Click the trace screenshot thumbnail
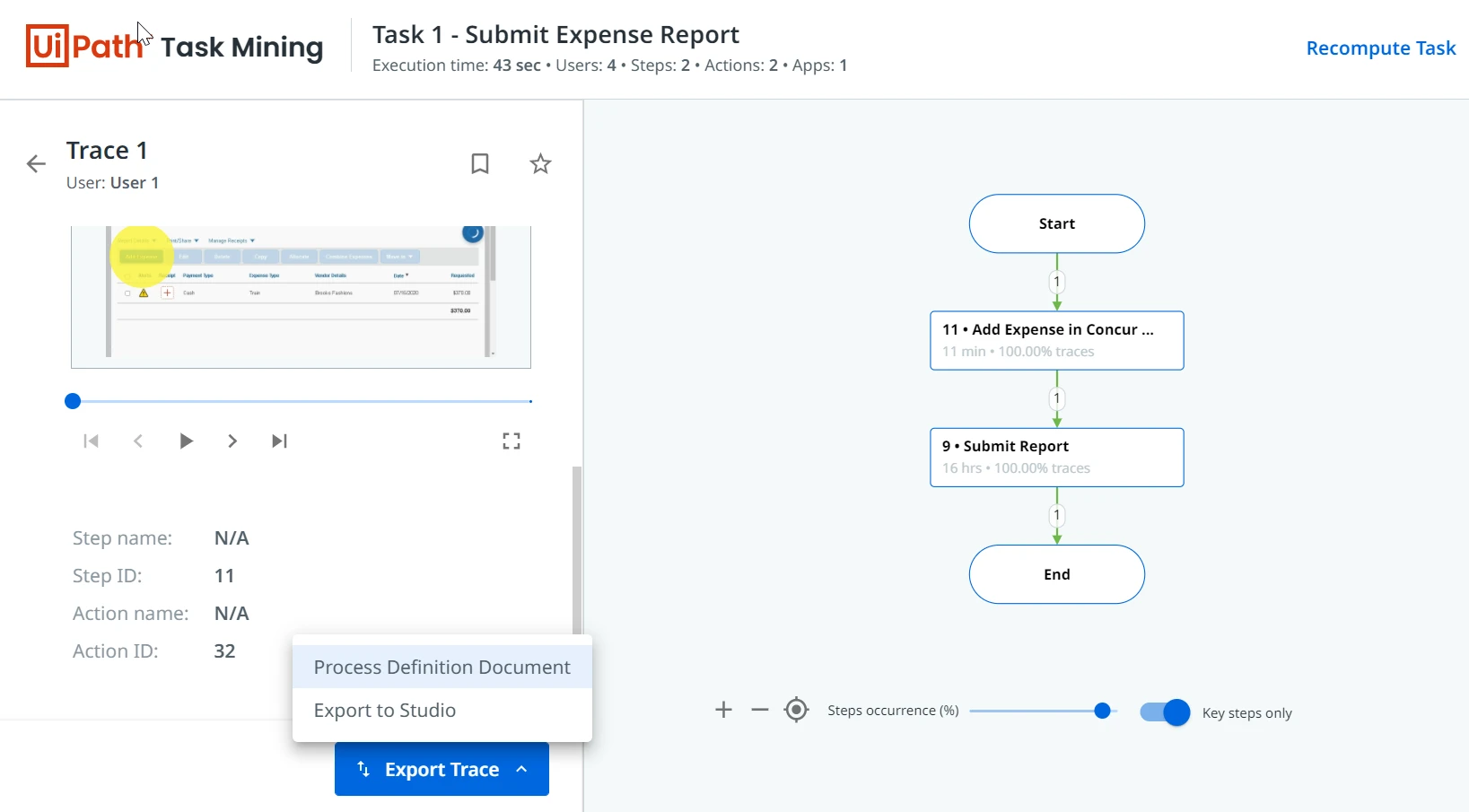This screenshot has height=812, width=1469. pyautogui.click(x=301, y=297)
